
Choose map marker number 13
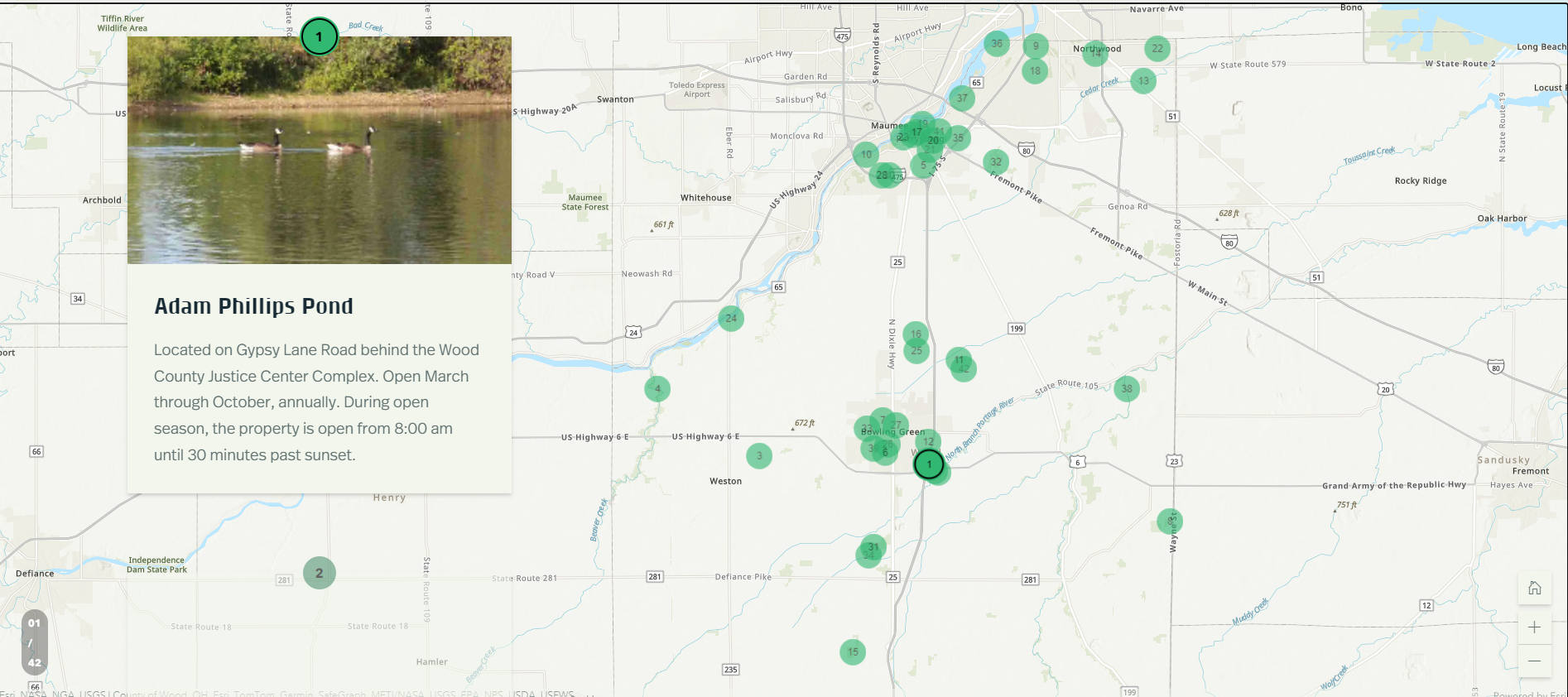(x=1143, y=81)
